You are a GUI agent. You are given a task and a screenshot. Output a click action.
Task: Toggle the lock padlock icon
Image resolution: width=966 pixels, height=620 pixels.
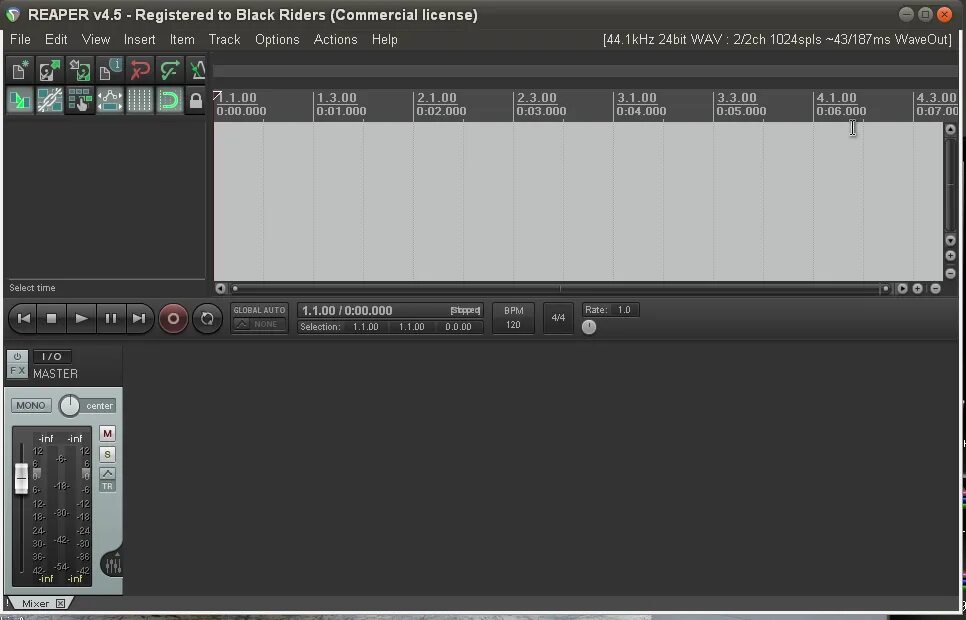tap(196, 100)
